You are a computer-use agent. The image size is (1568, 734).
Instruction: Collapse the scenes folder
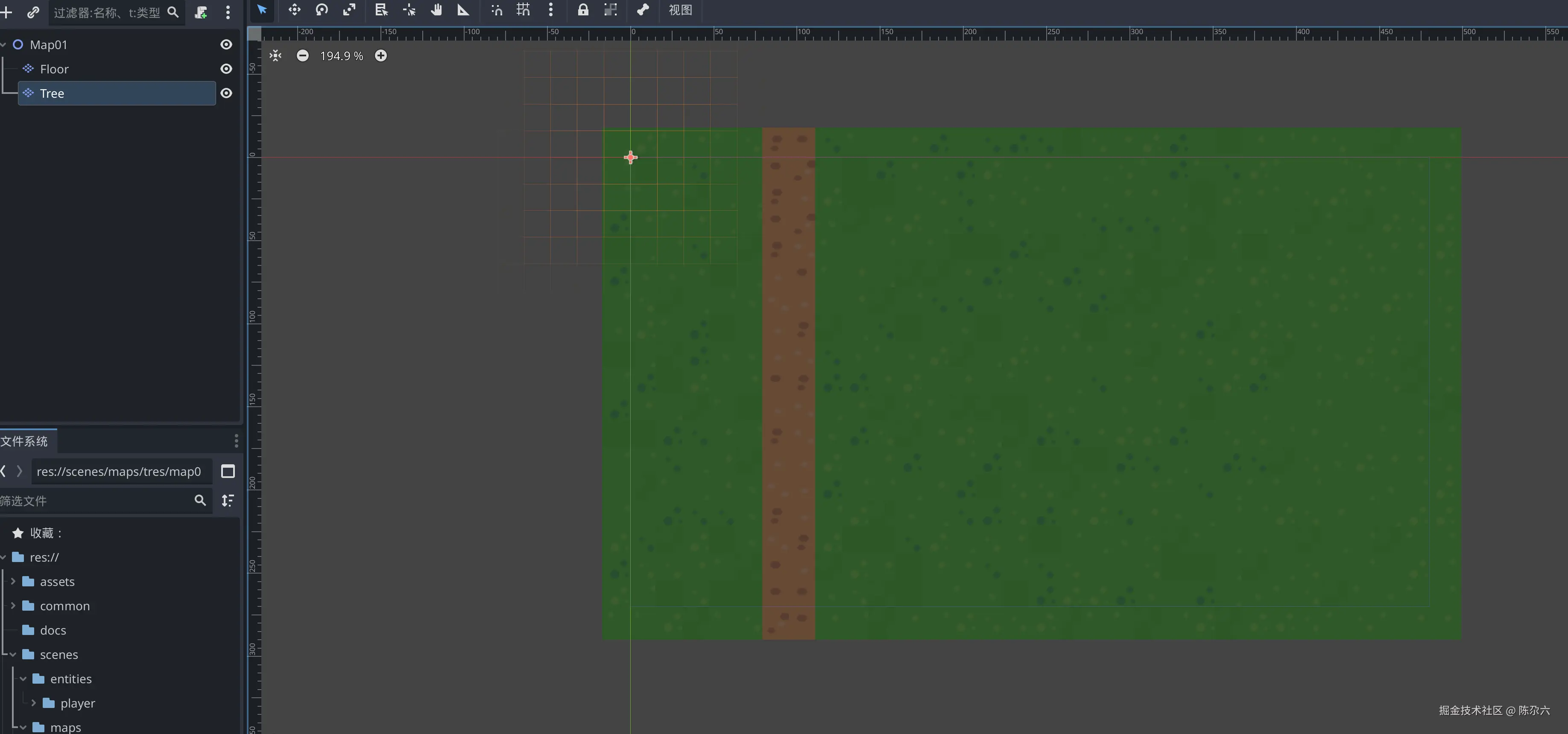[13, 655]
